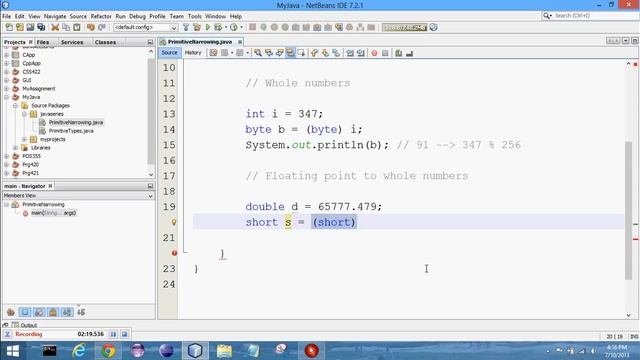Toggle Show Static Members filter in Navigator
The image size is (640, 360).
click(x=39, y=312)
